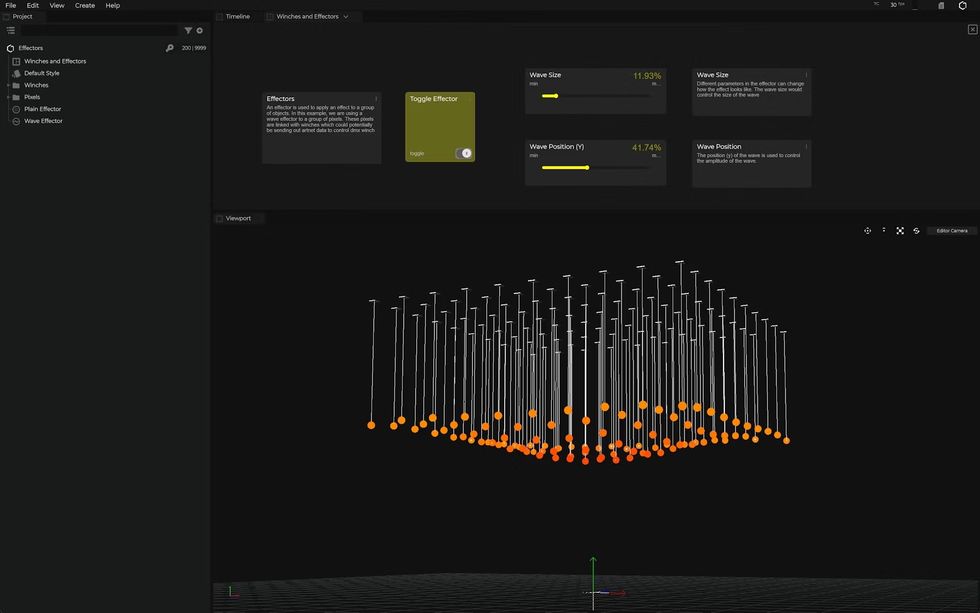
Task: Click the fit-to-view icon in the viewport toolbar
Action: coord(900,230)
